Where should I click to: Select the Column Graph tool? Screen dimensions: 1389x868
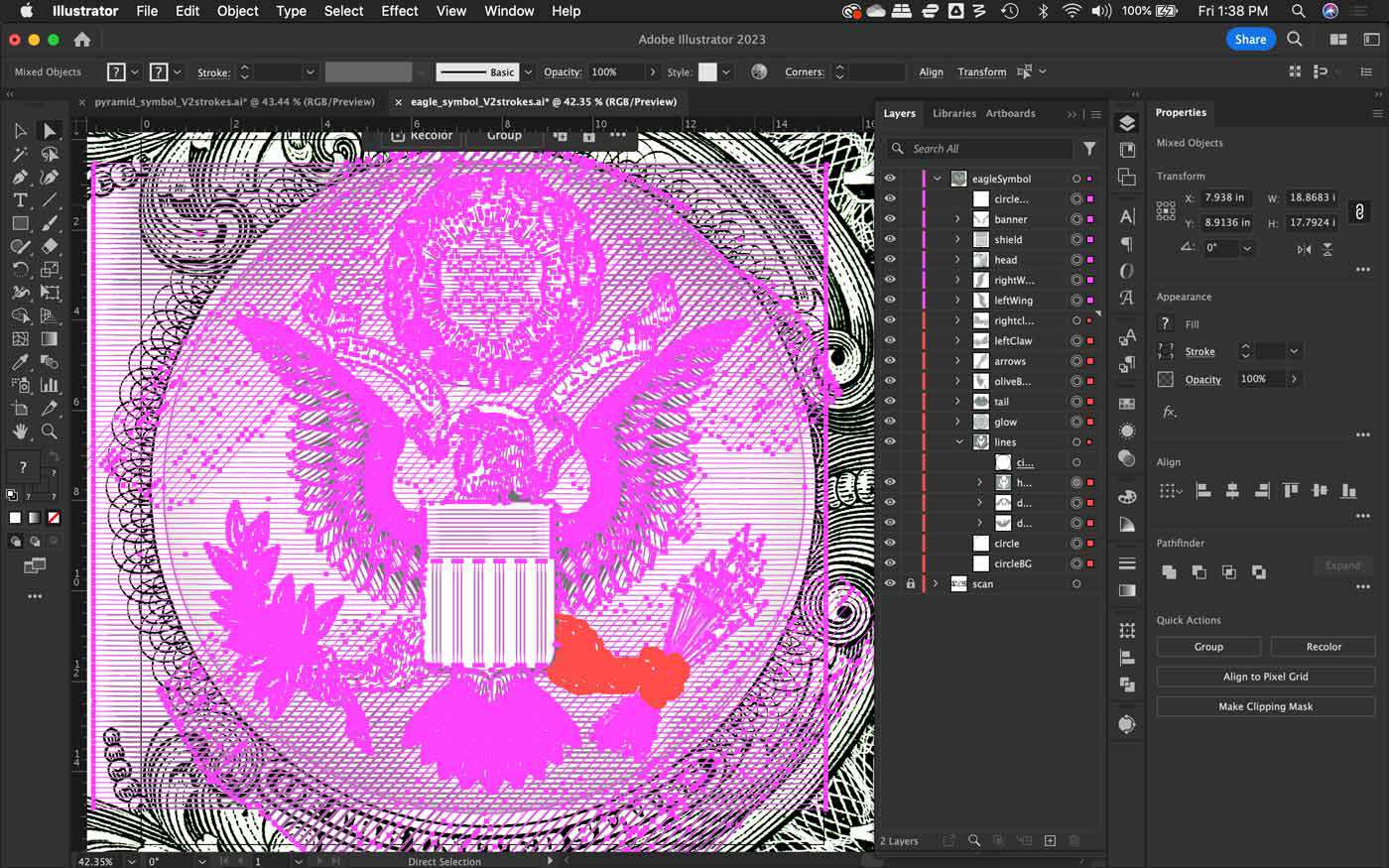pyautogui.click(x=50, y=385)
